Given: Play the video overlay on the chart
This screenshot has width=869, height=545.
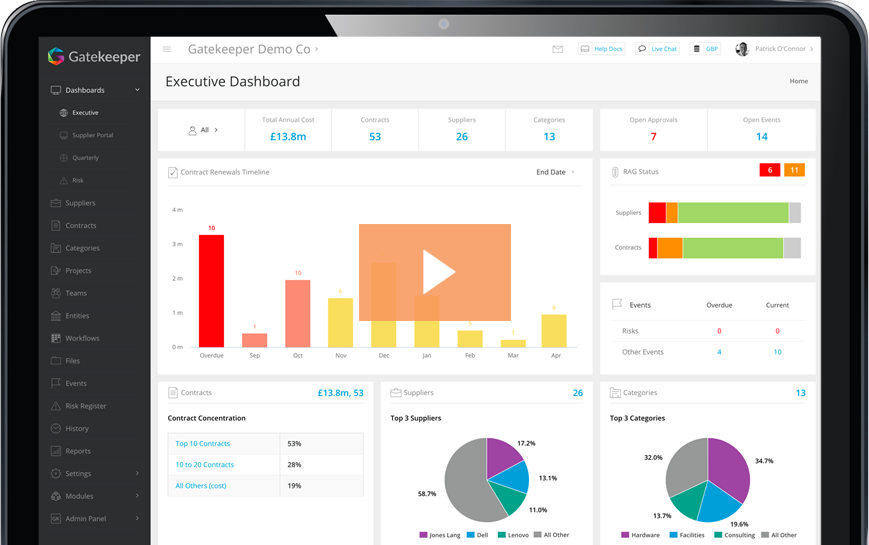Looking at the screenshot, I should [436, 272].
